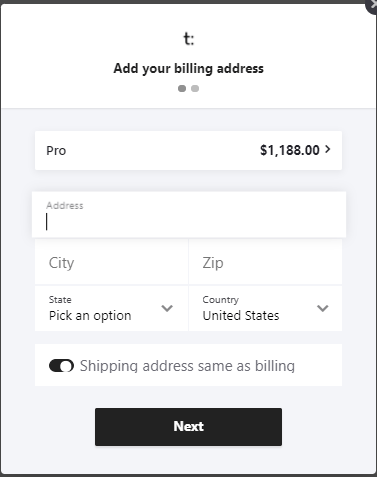Image resolution: width=377 pixels, height=477 pixels.
Task: Click into the Zip field
Action: [x=265, y=262]
